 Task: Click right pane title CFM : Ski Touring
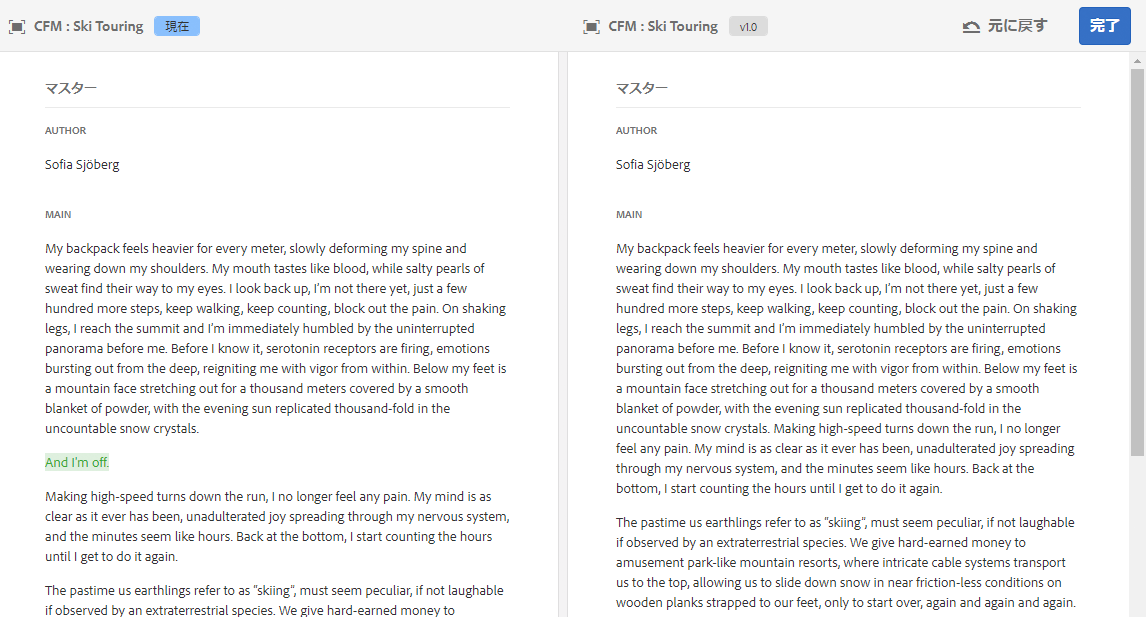(x=663, y=26)
